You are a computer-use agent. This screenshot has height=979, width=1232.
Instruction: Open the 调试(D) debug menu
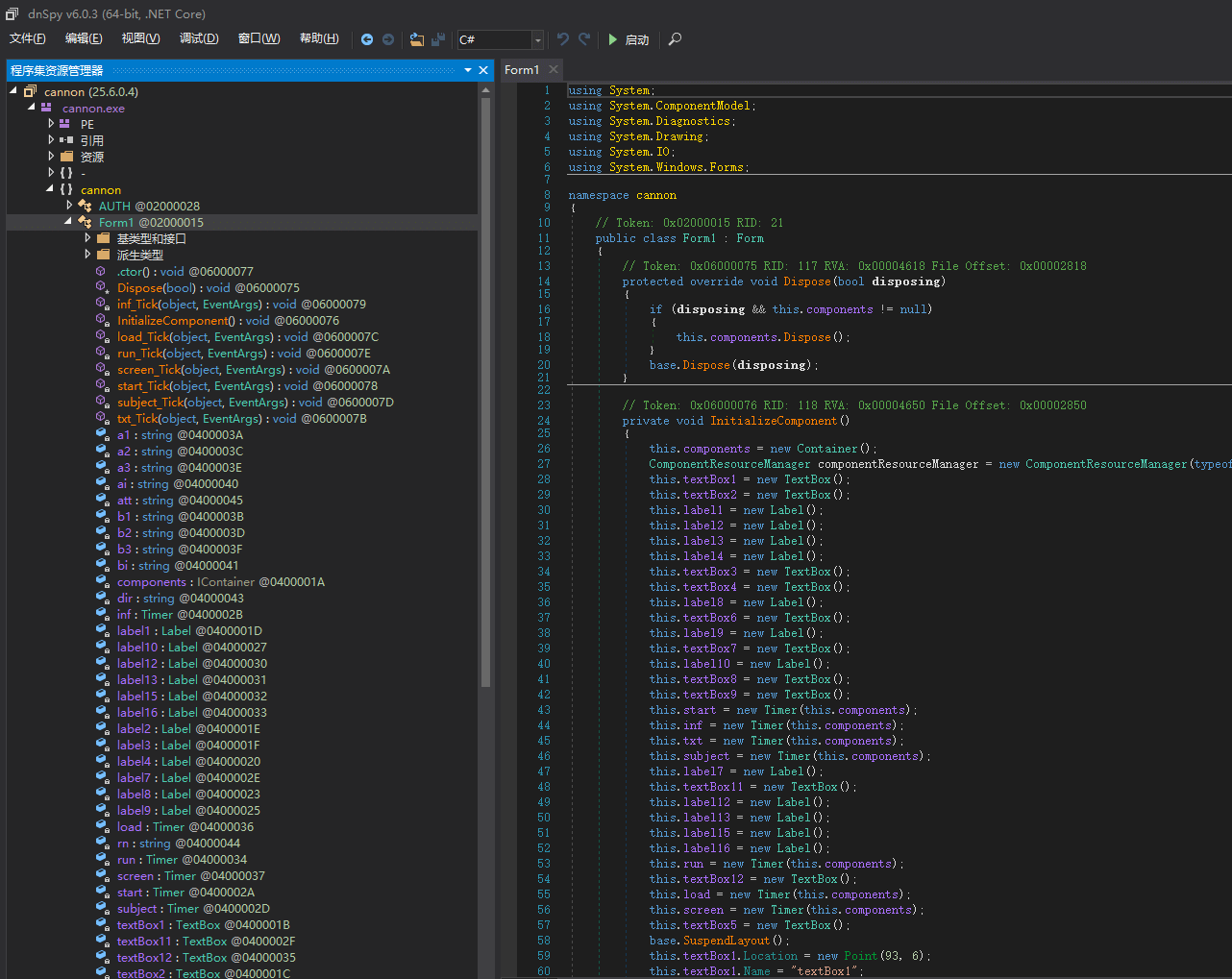point(199,38)
